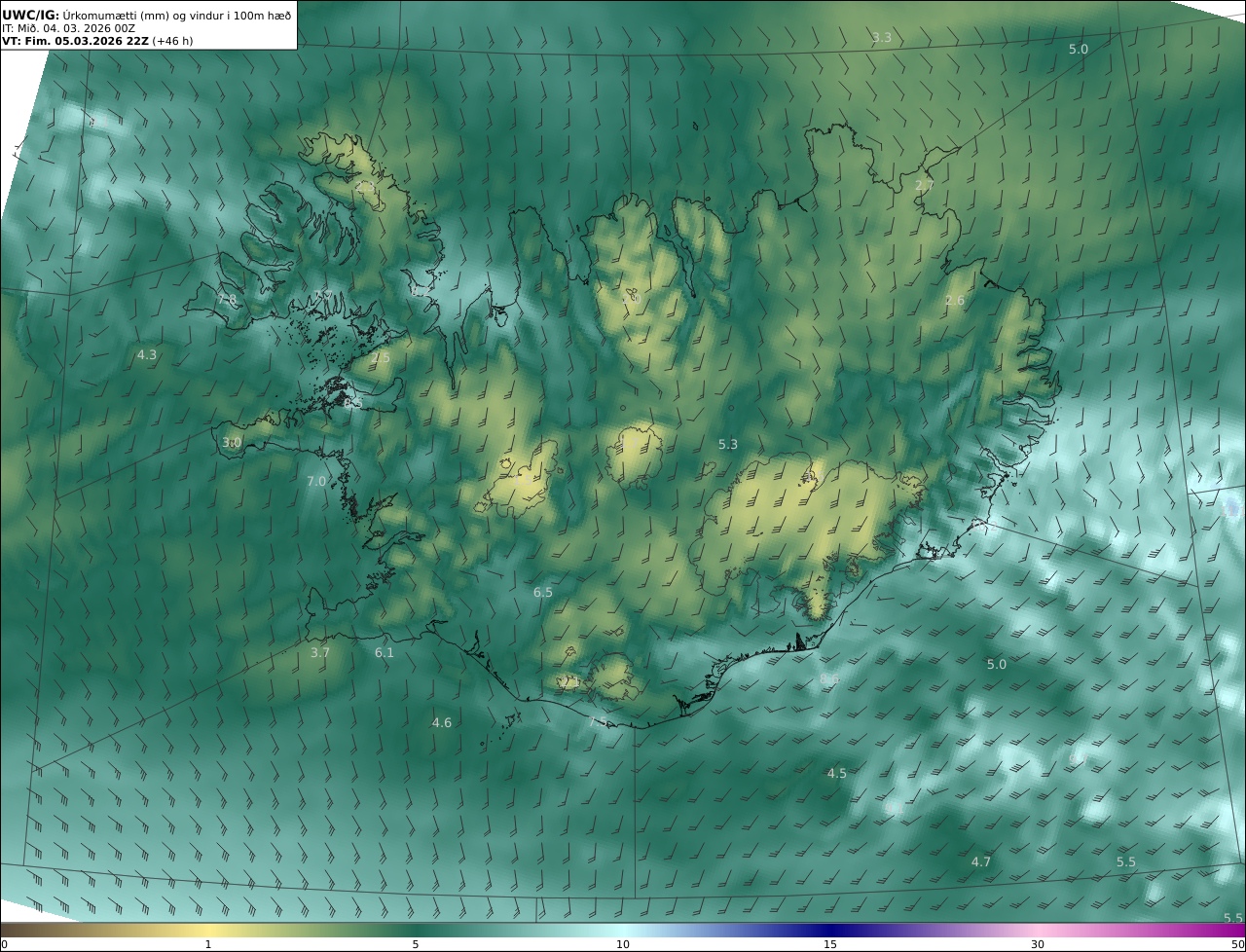Click the 5.3 value label on the map
The height and width of the screenshot is (952, 1246).
(728, 445)
